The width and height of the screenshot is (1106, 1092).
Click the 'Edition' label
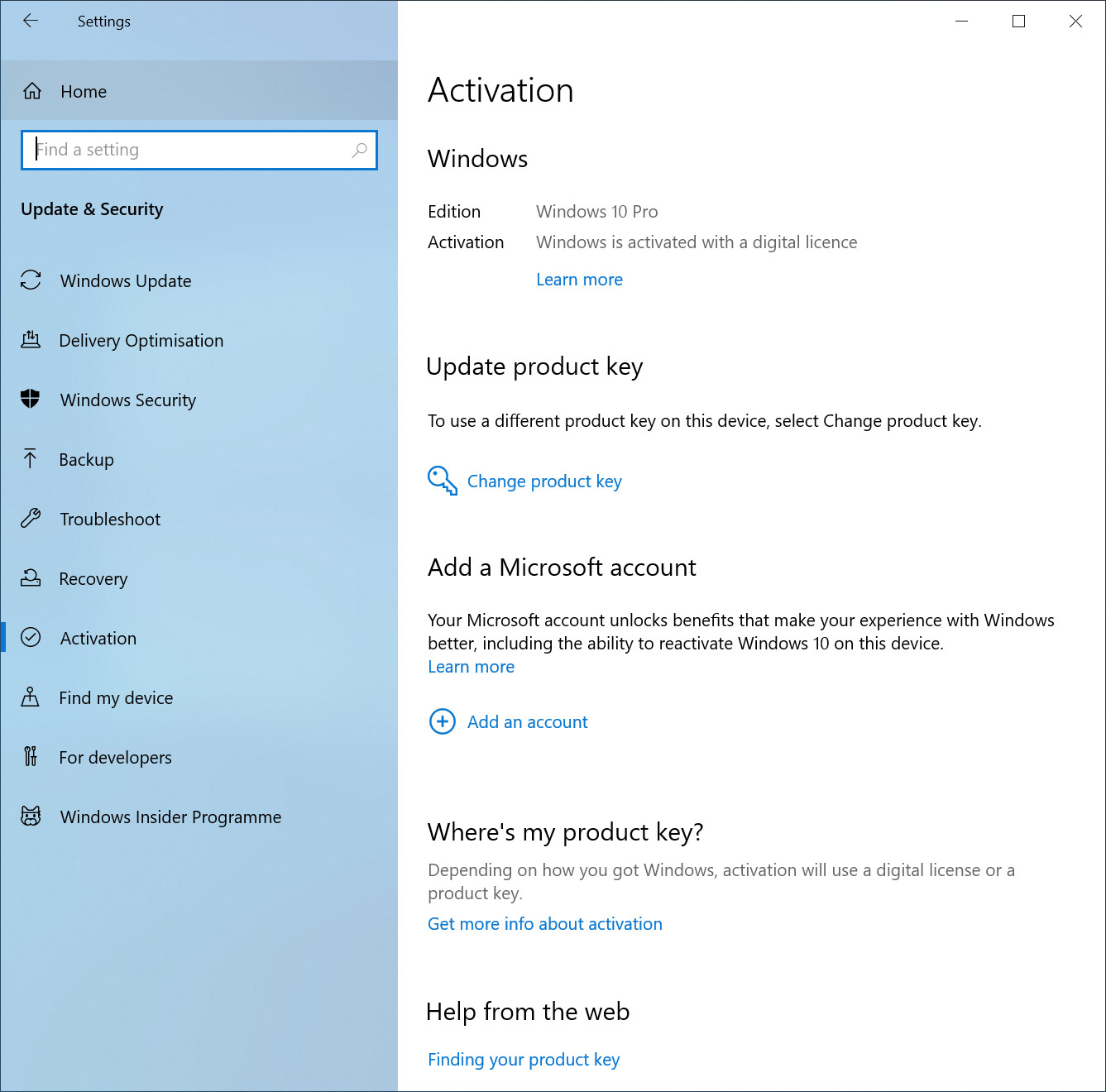pyautogui.click(x=454, y=212)
